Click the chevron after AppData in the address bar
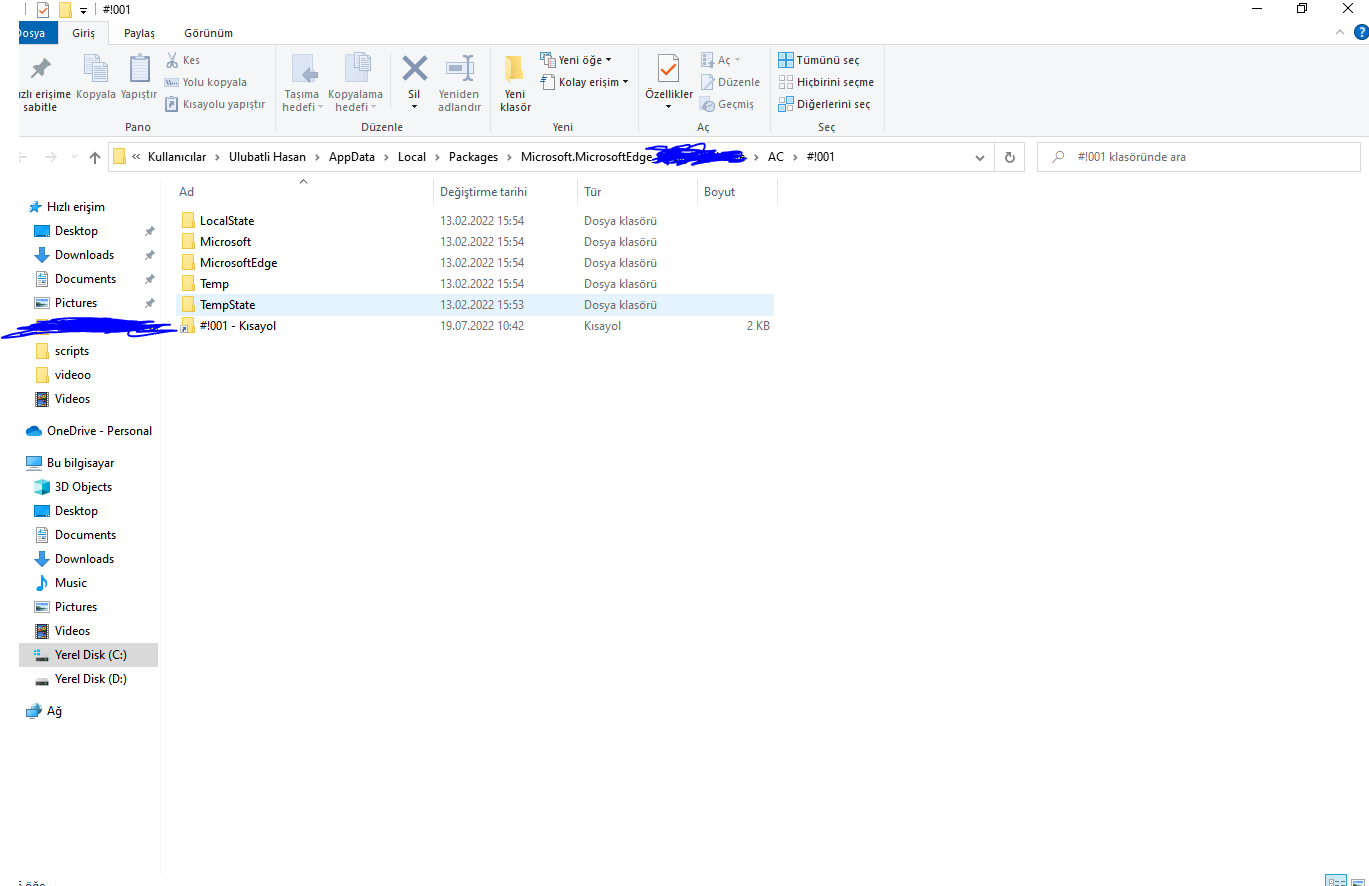Image resolution: width=1369 pixels, height=886 pixels. coord(387,157)
